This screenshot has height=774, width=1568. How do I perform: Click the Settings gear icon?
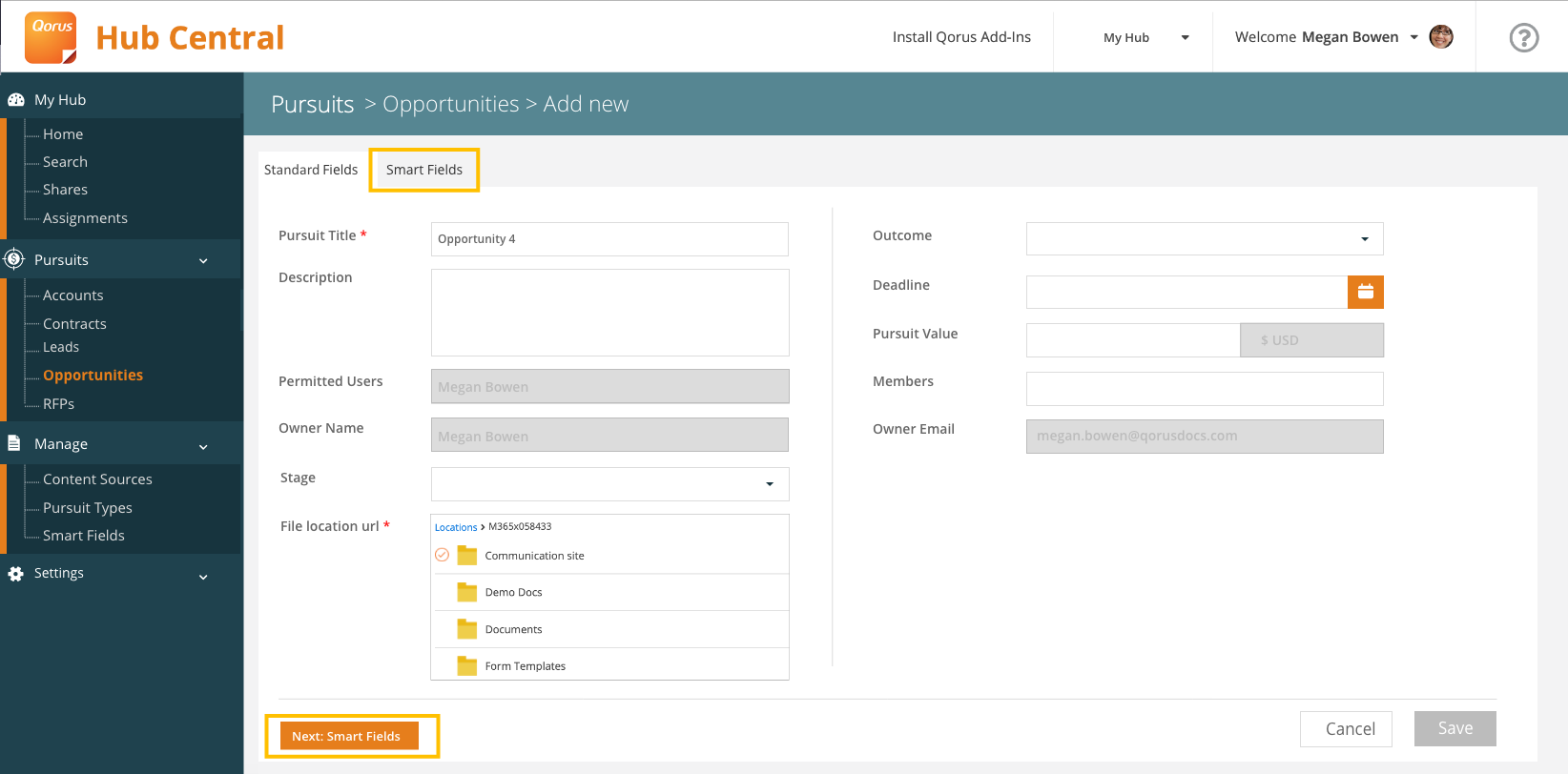click(15, 573)
